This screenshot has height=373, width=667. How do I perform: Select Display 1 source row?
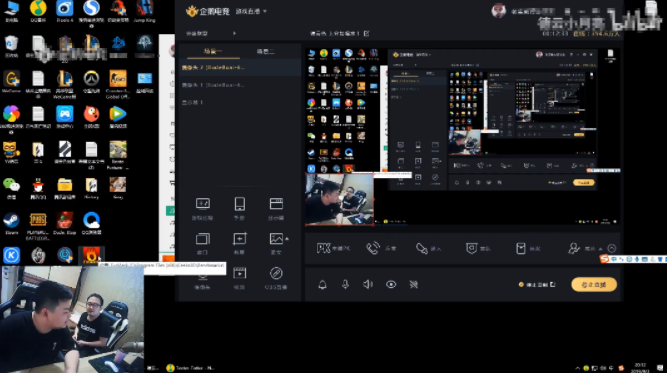[240, 102]
